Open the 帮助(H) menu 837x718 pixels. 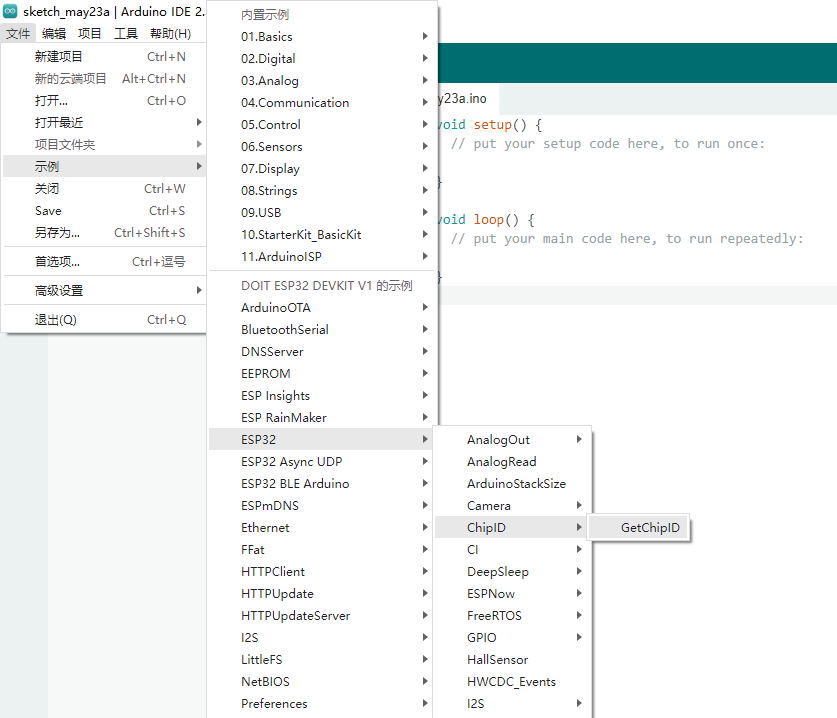(x=171, y=34)
